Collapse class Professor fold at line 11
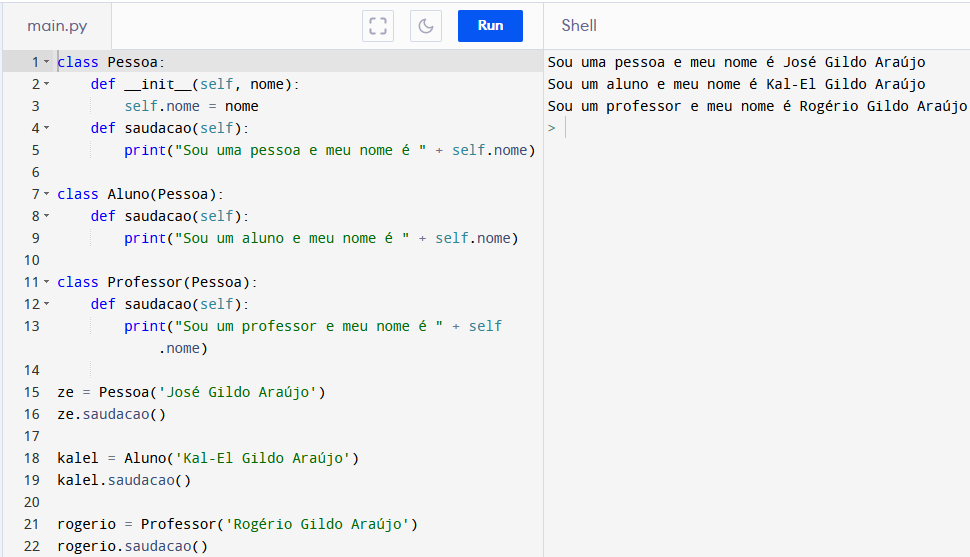Viewport: 970px width, 557px height. pyautogui.click(x=46, y=282)
